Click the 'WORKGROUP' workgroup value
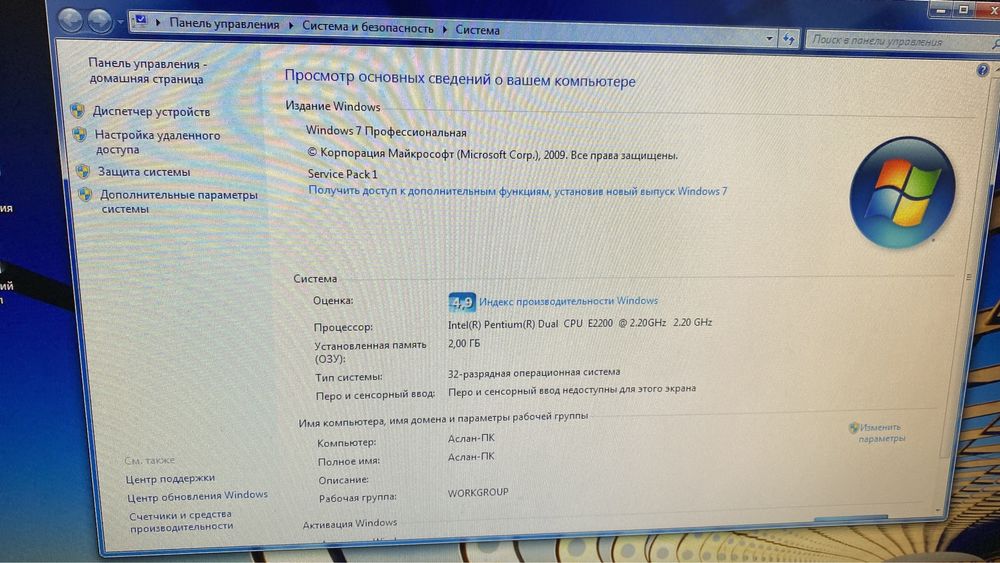This screenshot has width=1000, height=563. (x=478, y=493)
